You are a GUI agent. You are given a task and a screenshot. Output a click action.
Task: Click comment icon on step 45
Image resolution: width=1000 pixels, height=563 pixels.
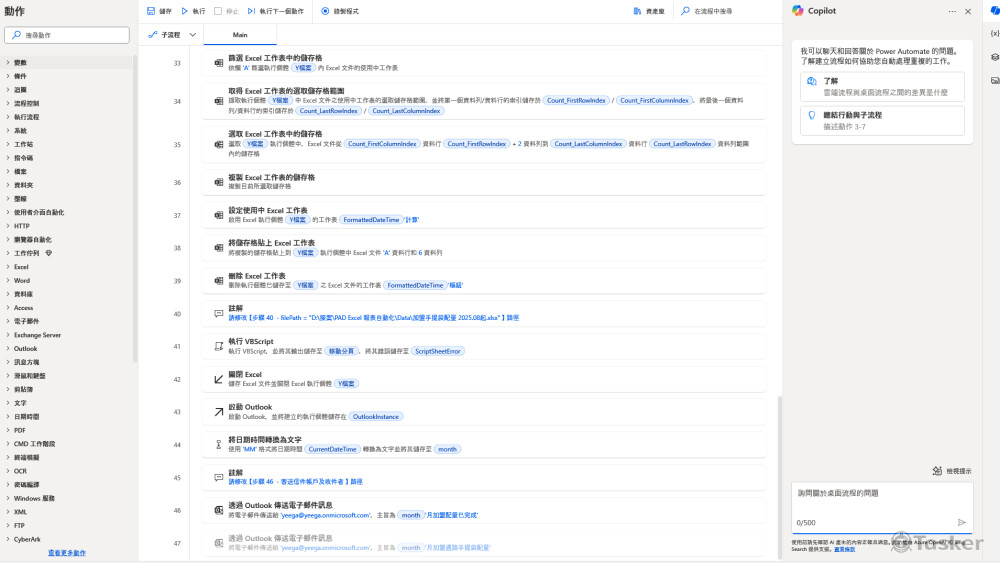(x=219, y=477)
